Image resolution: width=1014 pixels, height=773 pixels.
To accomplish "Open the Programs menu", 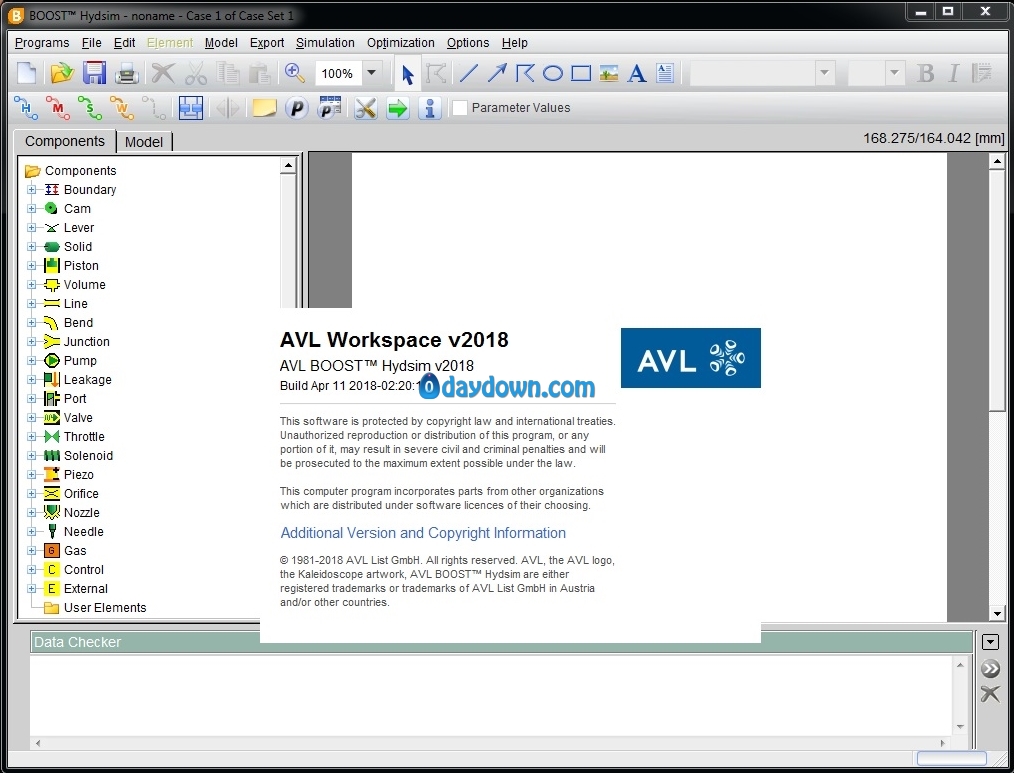I will (x=42, y=43).
